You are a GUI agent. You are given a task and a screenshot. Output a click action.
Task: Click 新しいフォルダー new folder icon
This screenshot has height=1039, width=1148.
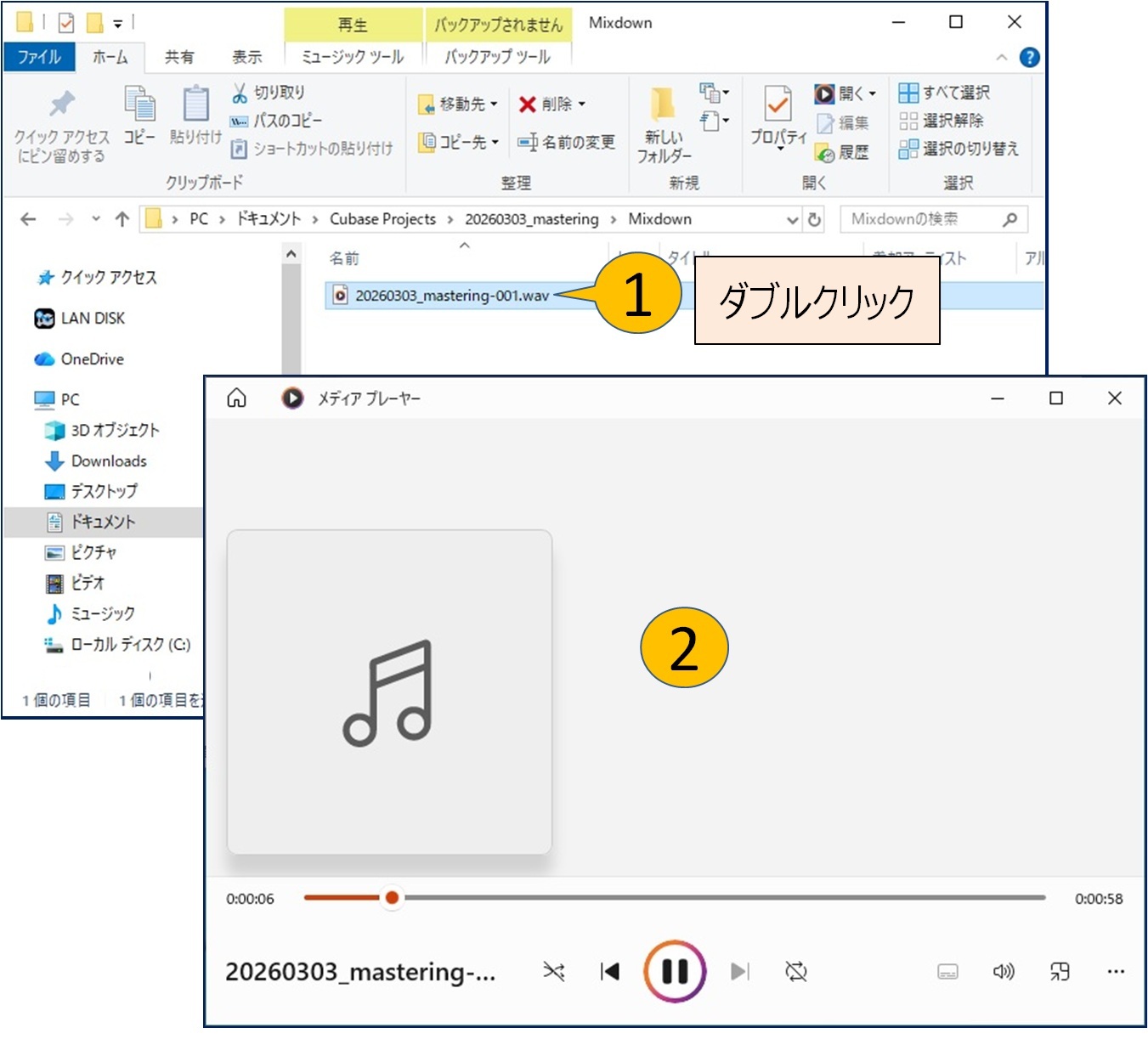pyautogui.click(x=664, y=117)
